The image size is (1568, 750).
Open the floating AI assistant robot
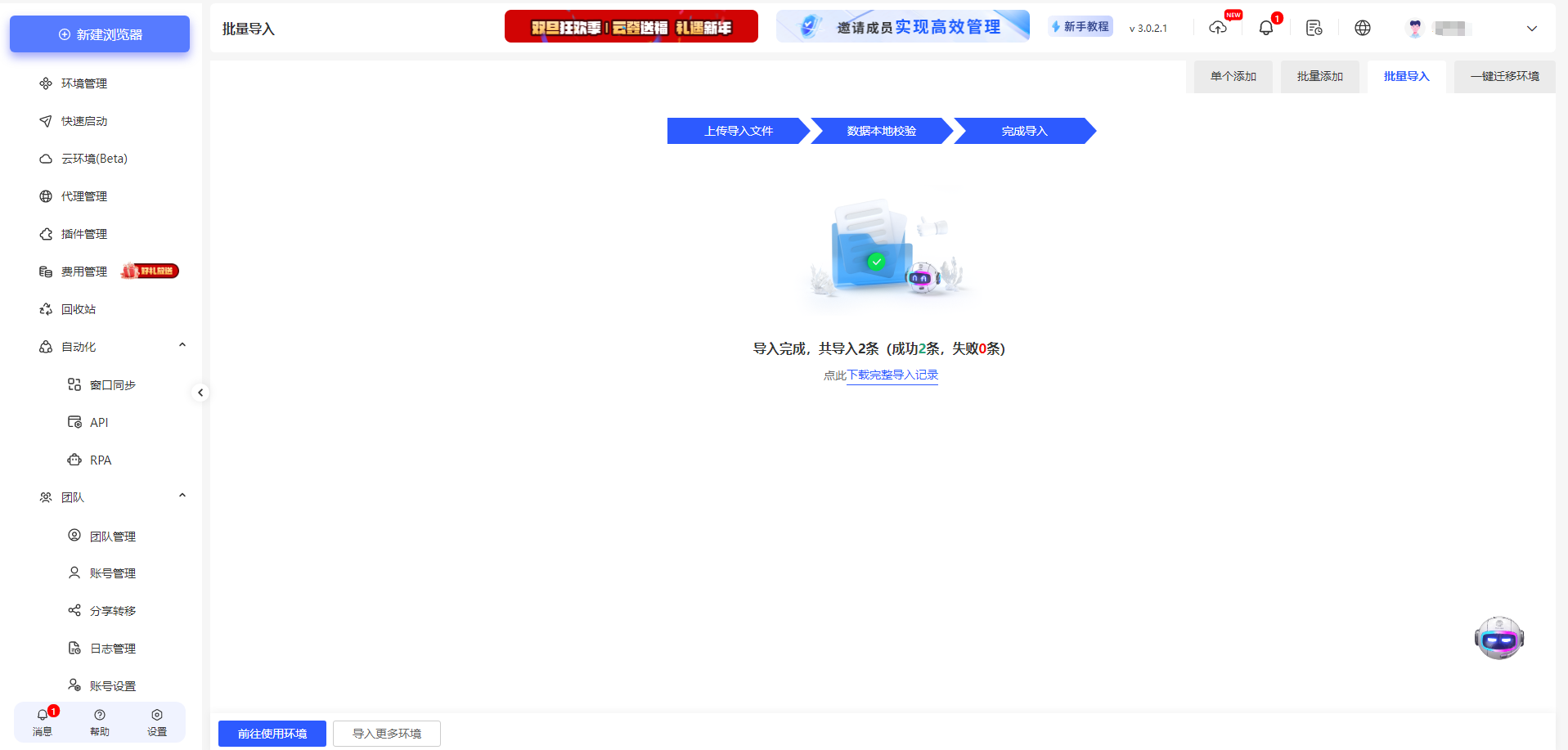pos(1498,638)
